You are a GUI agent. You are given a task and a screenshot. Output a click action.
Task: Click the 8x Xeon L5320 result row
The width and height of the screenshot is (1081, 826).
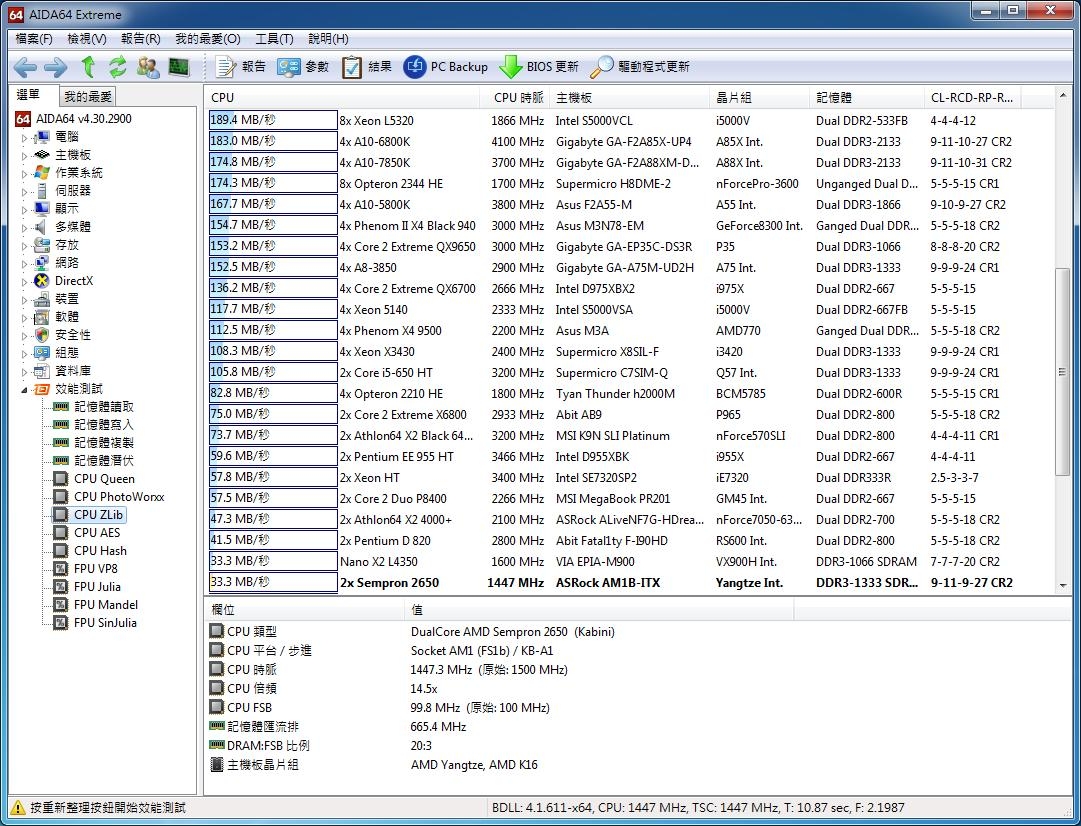tap(629, 121)
